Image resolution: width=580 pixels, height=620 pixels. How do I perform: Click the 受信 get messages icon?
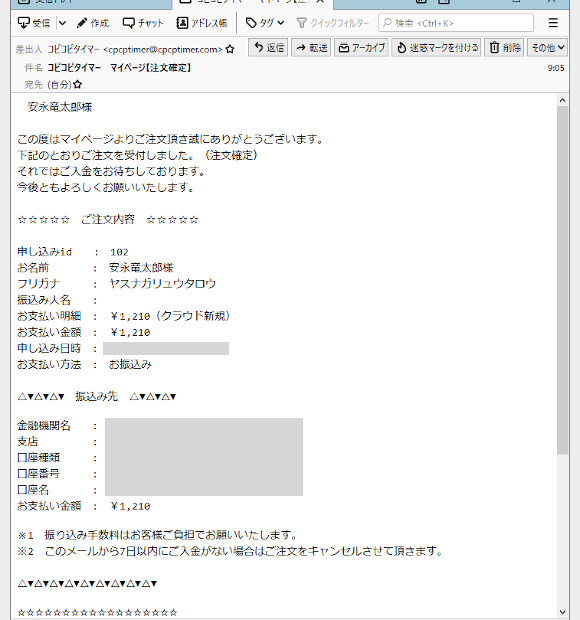point(24,23)
